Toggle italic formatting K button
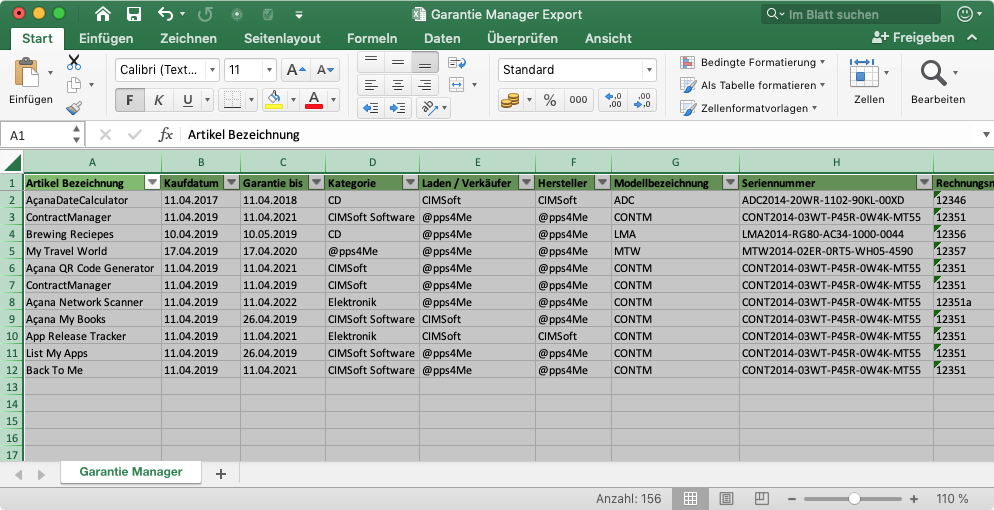Viewport: 994px width, 510px height. click(158, 100)
